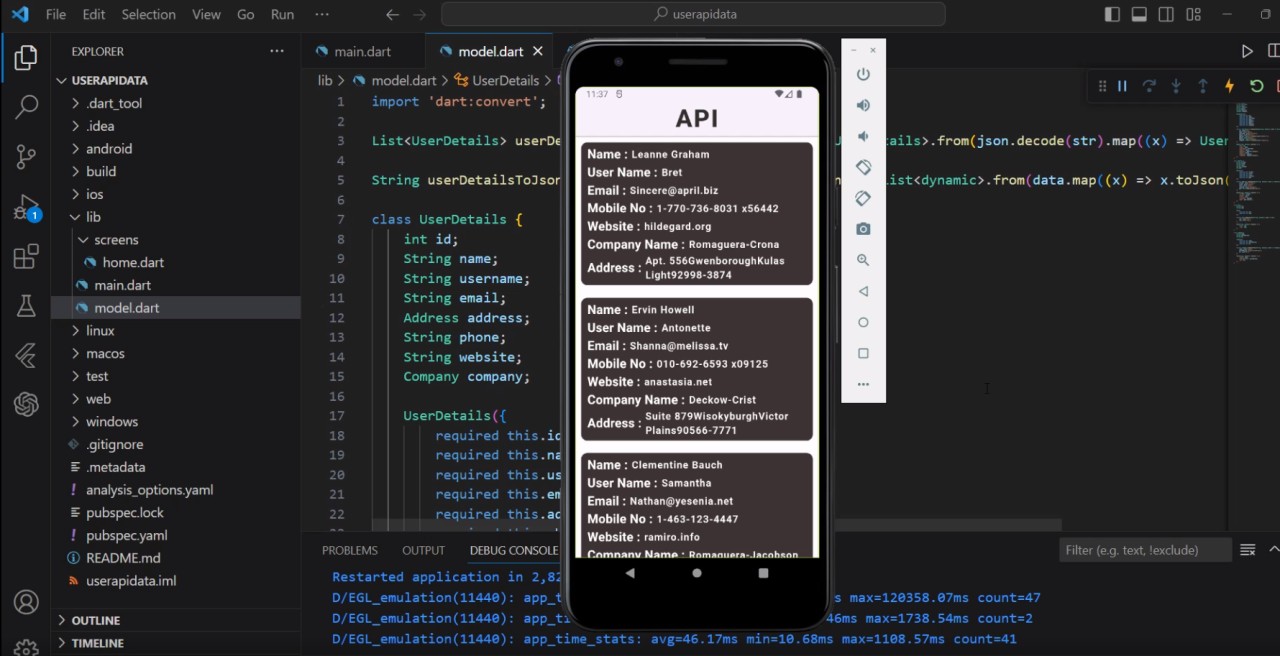1280x656 pixels.
Task: Take an emulator screenshot with the camera icon
Action: (x=863, y=229)
